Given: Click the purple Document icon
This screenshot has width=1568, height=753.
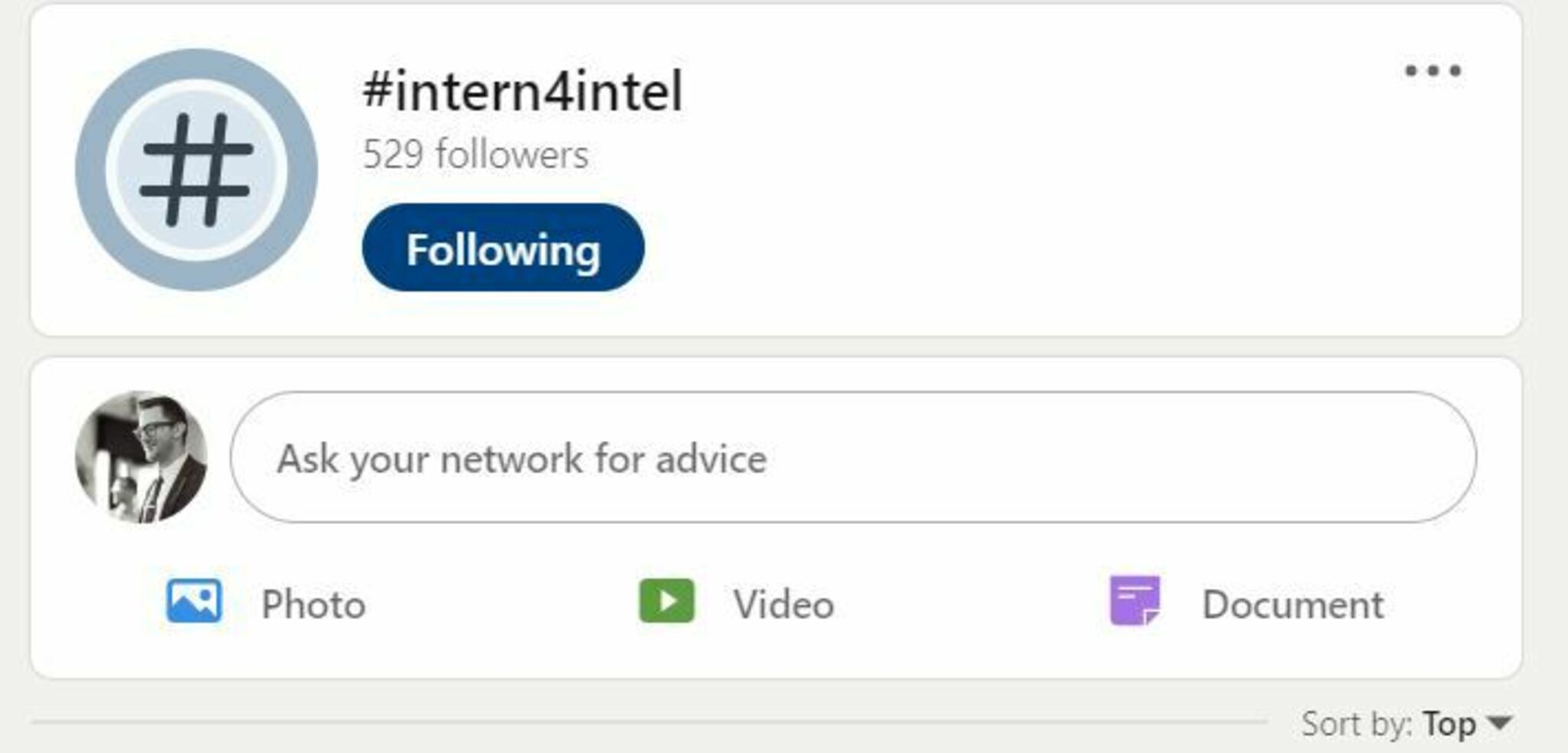Looking at the screenshot, I should (x=1135, y=601).
